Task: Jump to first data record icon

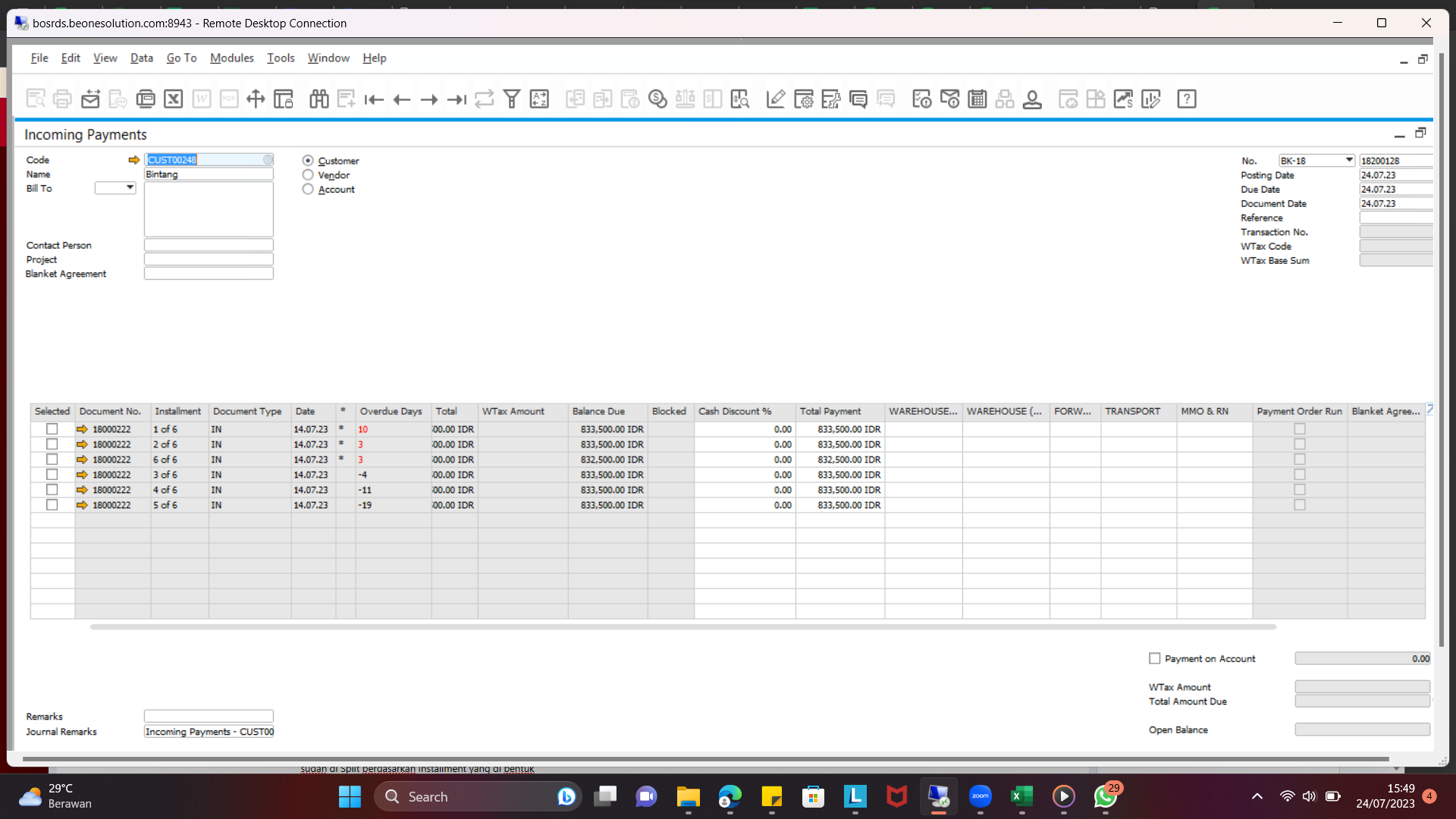Action: pyautogui.click(x=374, y=99)
